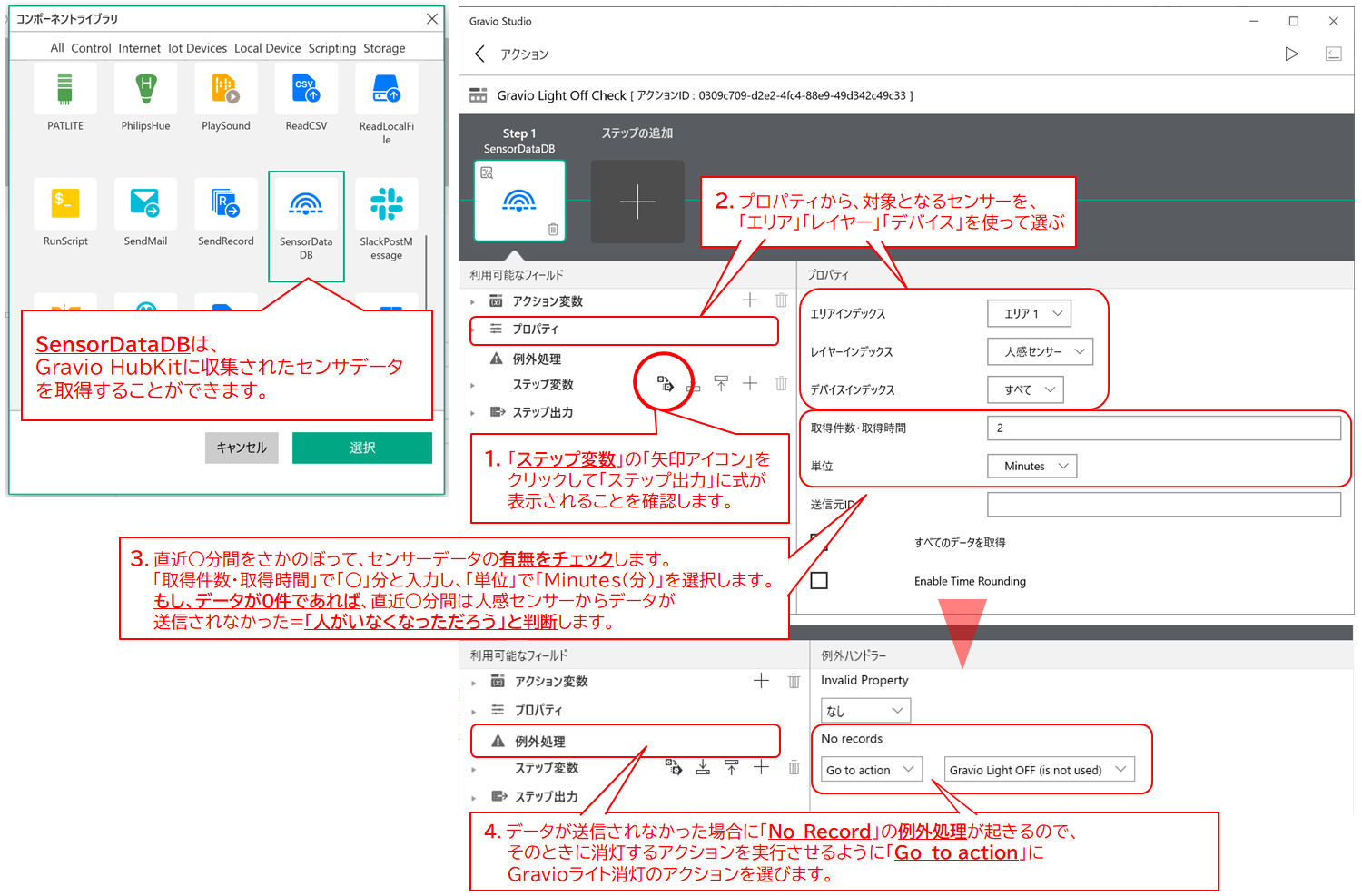Viewport: 1362px width, 896px height.
Task: Click the ステップ変数 arrow icon in upper panel
Action: click(x=666, y=384)
